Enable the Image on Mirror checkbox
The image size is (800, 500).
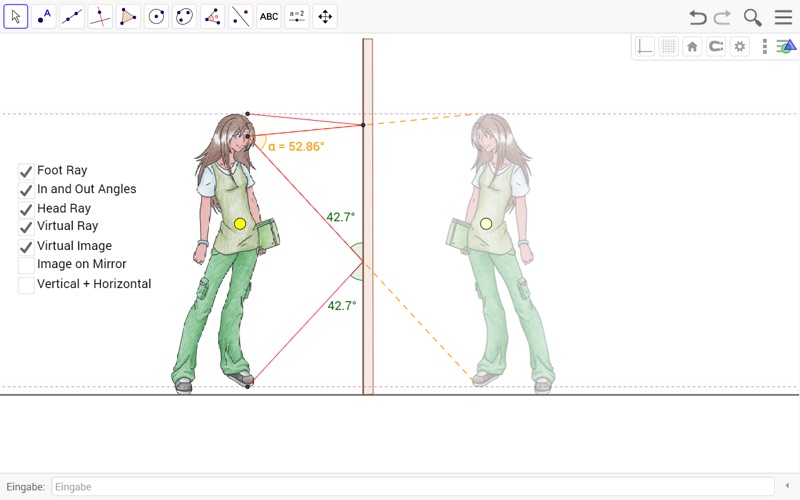(x=26, y=265)
